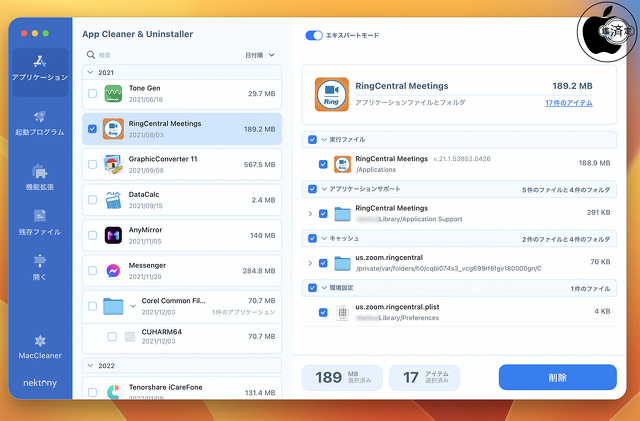
Task: Uncheck RingCentral Meetings in the app list
Action: click(92, 129)
